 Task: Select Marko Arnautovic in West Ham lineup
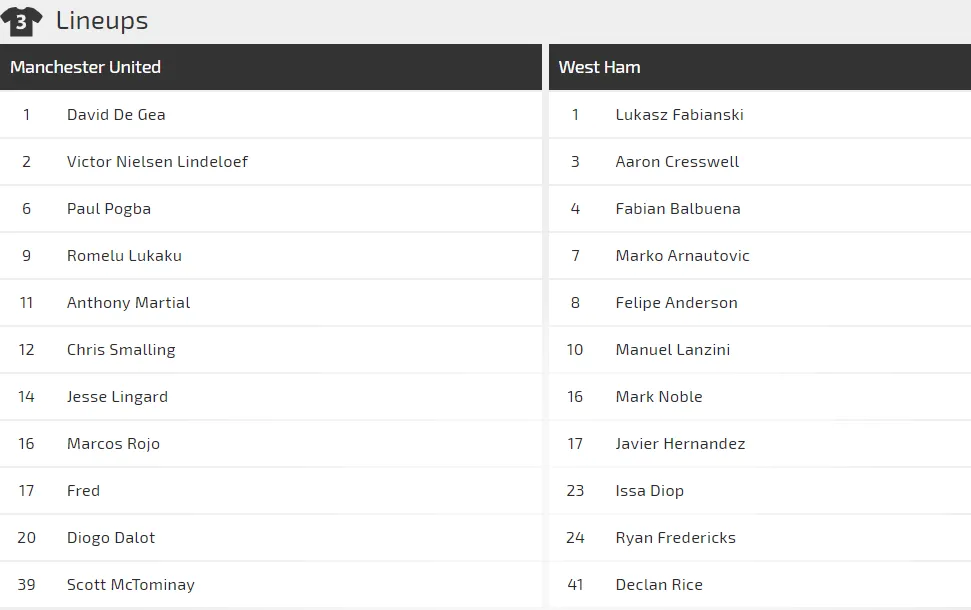(682, 255)
